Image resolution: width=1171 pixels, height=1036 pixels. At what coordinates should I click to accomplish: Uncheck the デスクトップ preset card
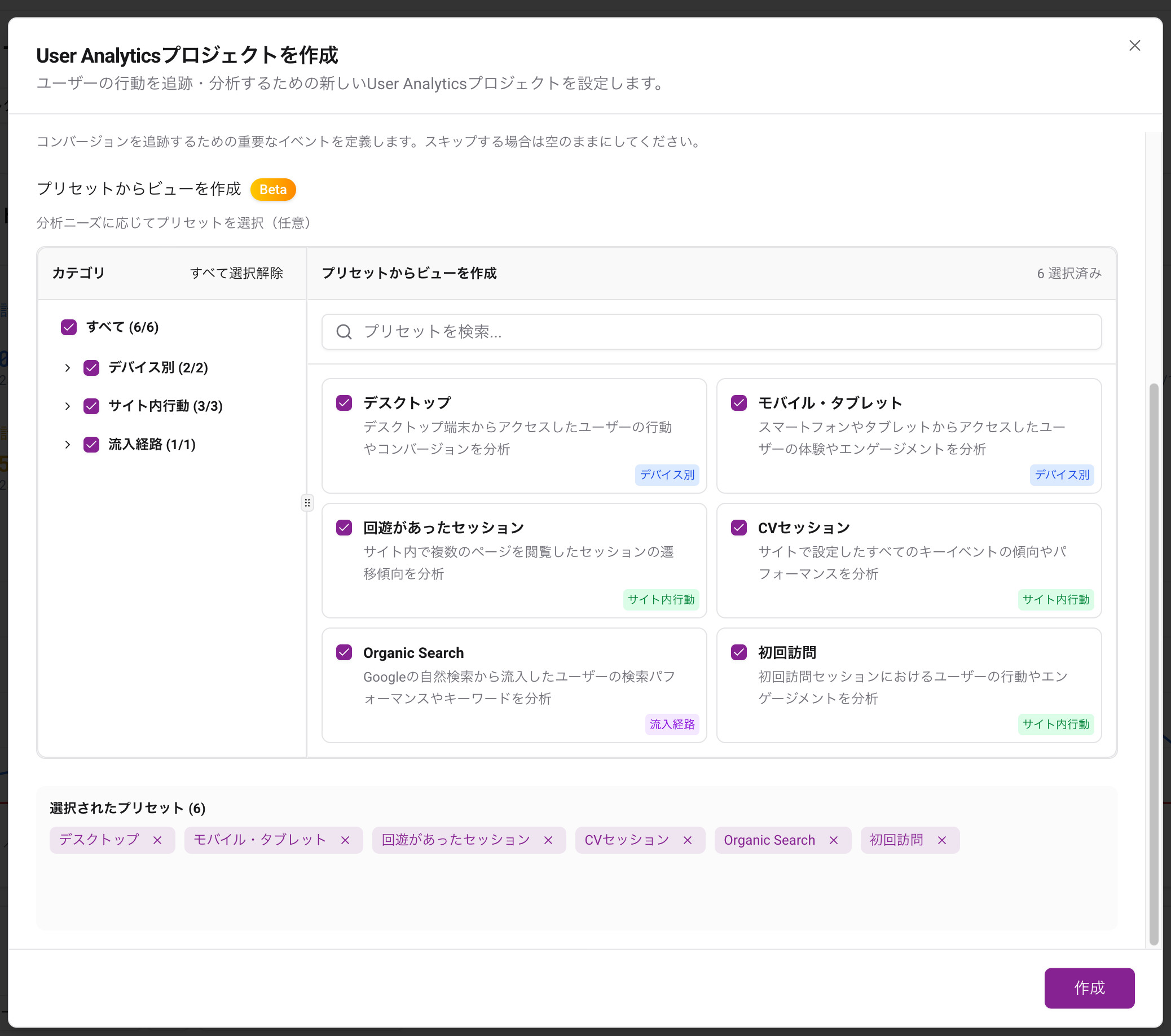click(x=344, y=403)
